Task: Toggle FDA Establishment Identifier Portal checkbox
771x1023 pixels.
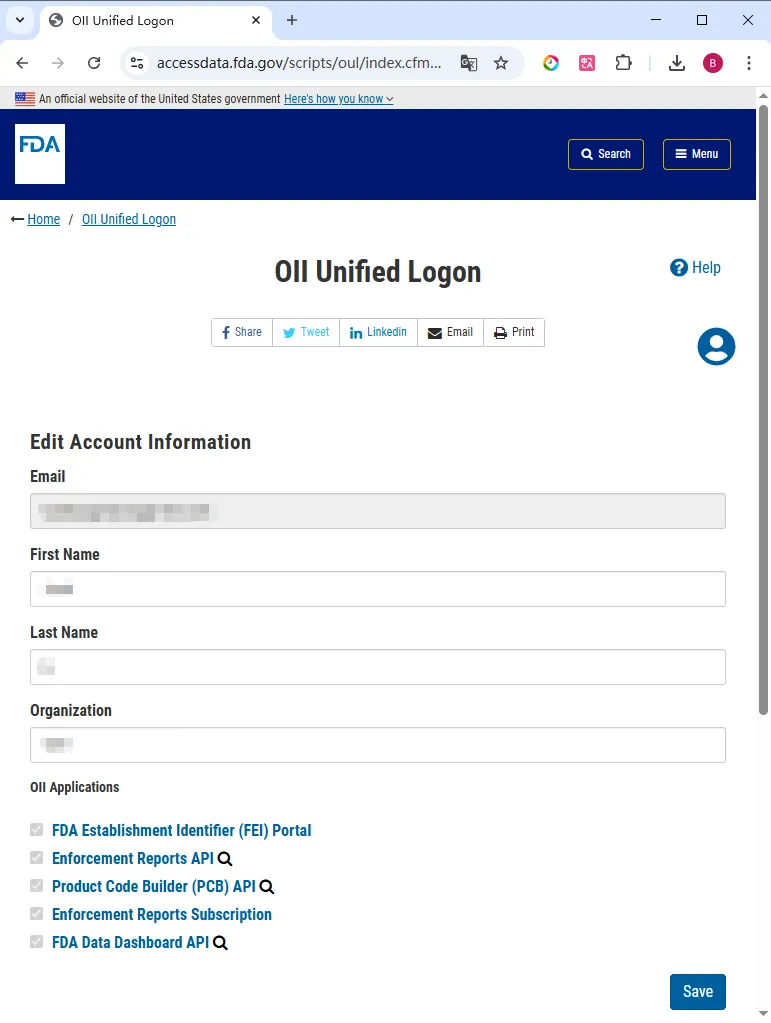Action: 37,830
